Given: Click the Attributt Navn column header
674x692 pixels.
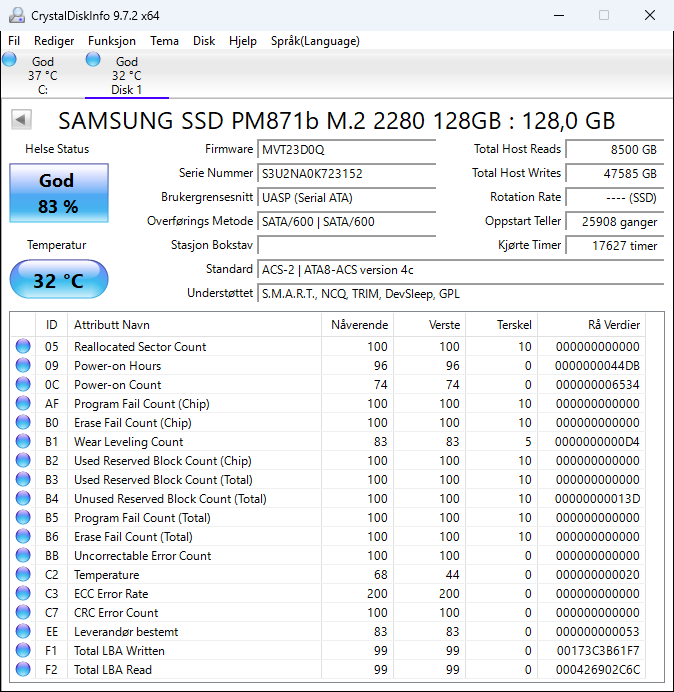Looking at the screenshot, I should coord(195,325).
